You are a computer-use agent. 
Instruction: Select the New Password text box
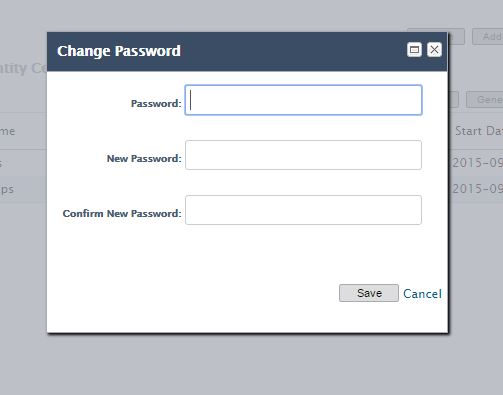[303, 155]
